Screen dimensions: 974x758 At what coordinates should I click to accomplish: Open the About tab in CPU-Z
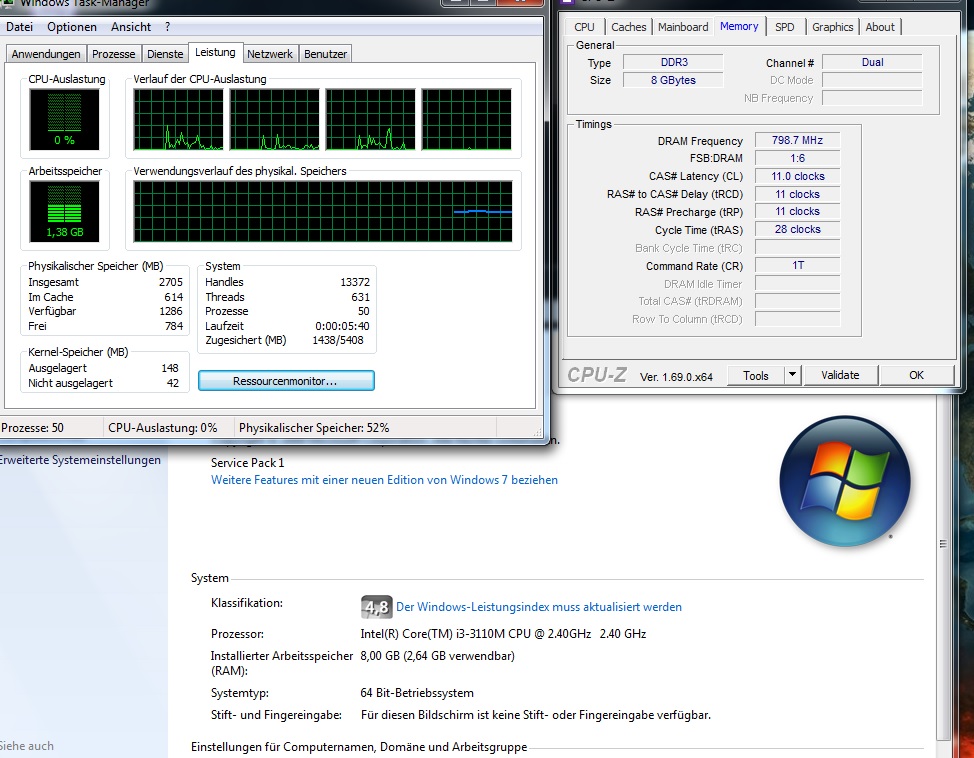[880, 27]
